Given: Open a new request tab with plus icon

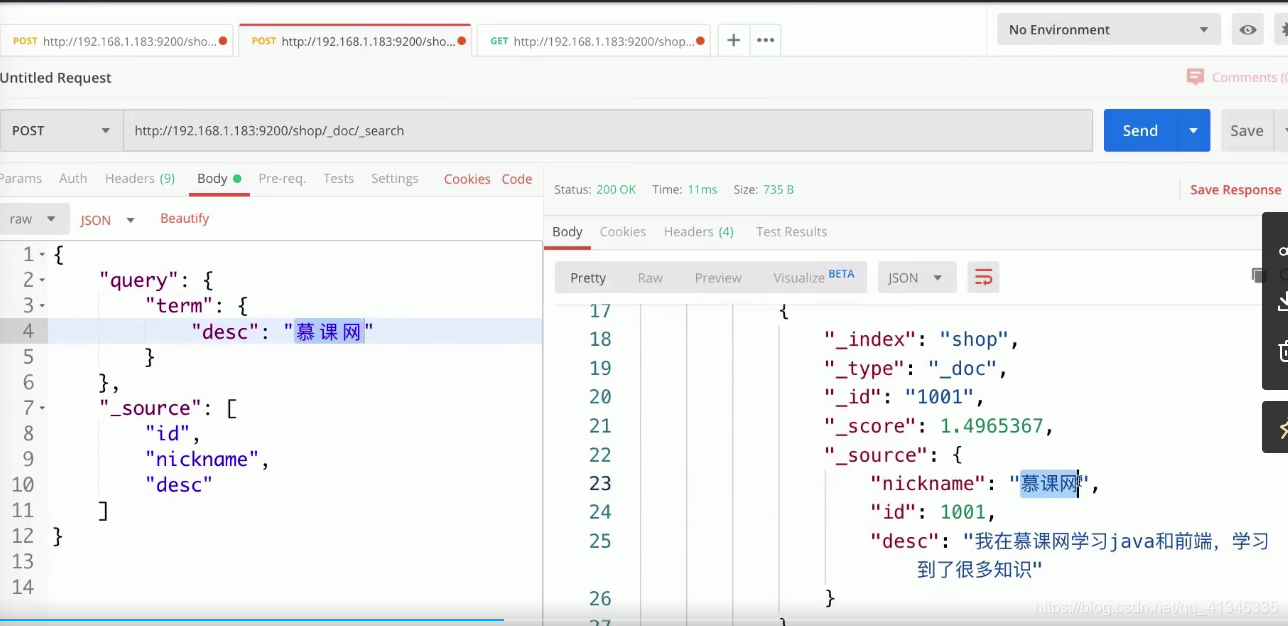Looking at the screenshot, I should (x=733, y=40).
